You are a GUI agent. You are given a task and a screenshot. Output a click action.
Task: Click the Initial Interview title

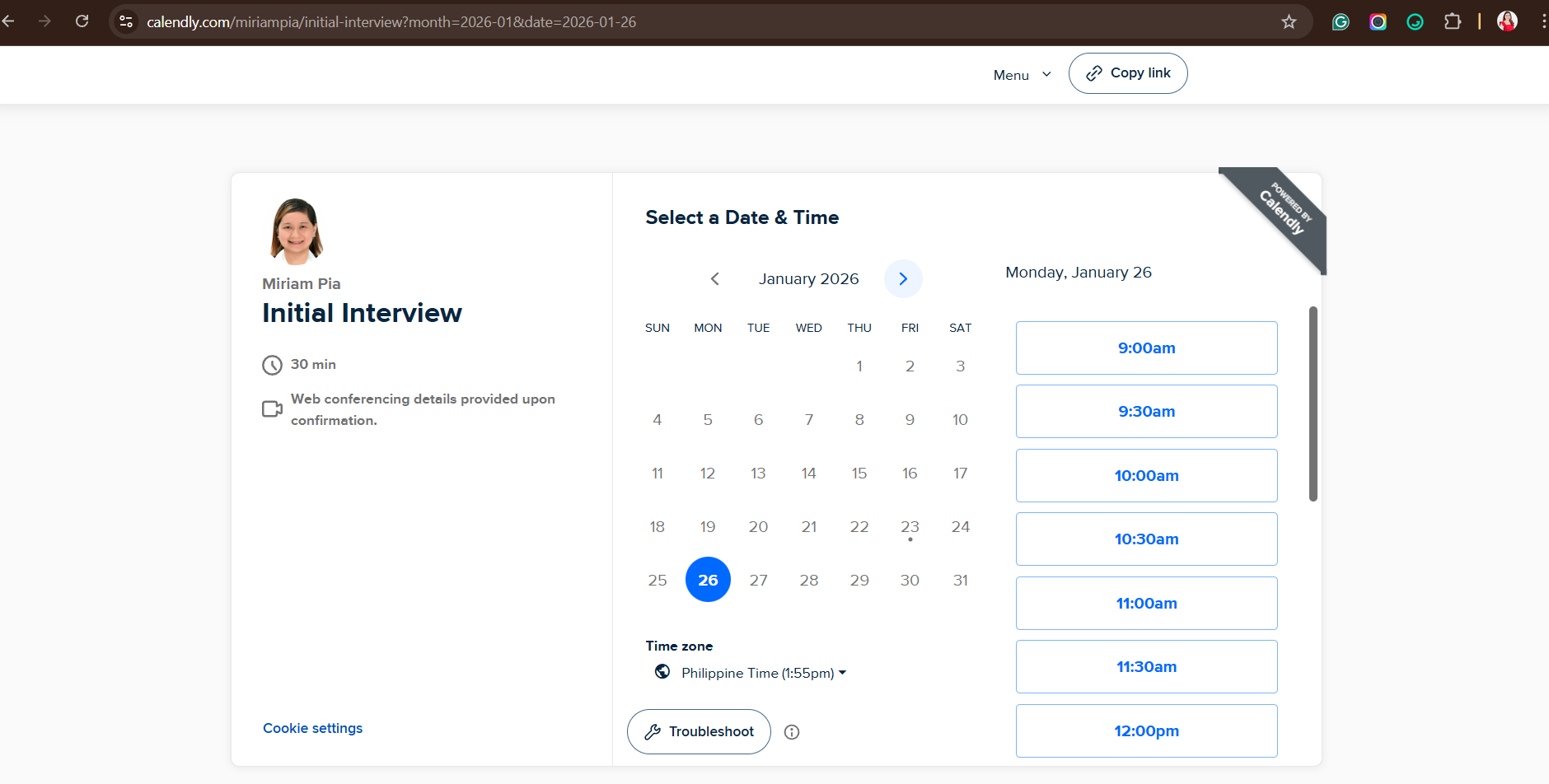pyautogui.click(x=362, y=313)
